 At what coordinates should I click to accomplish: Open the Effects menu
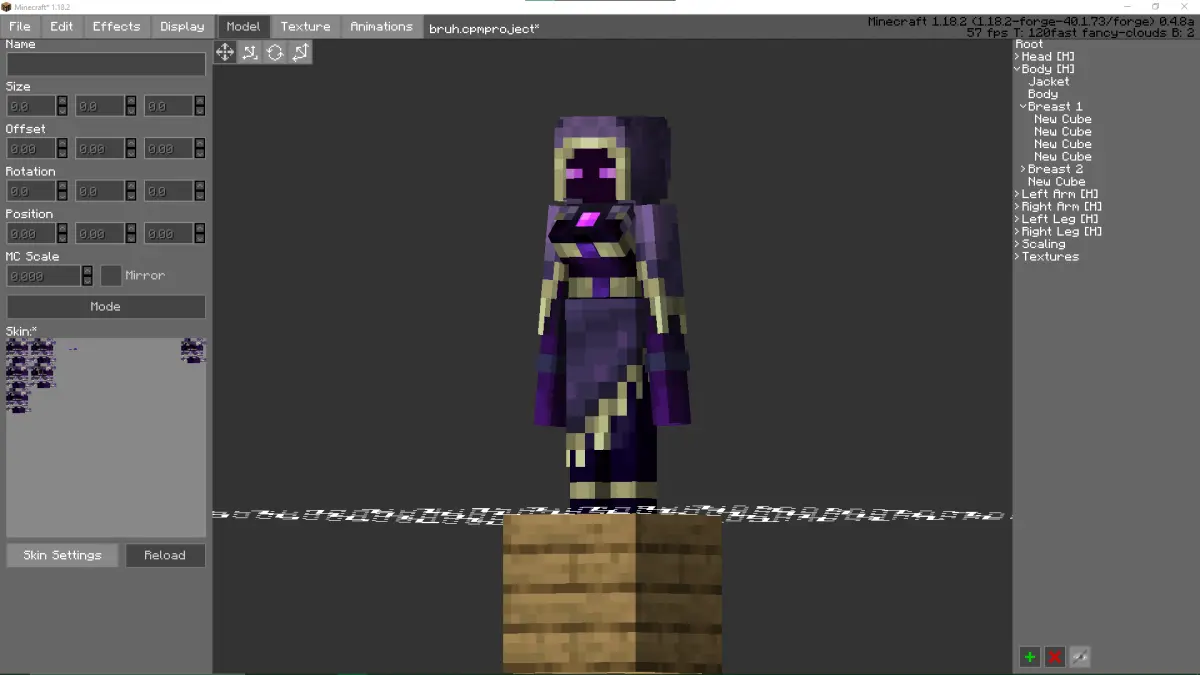pyautogui.click(x=116, y=26)
